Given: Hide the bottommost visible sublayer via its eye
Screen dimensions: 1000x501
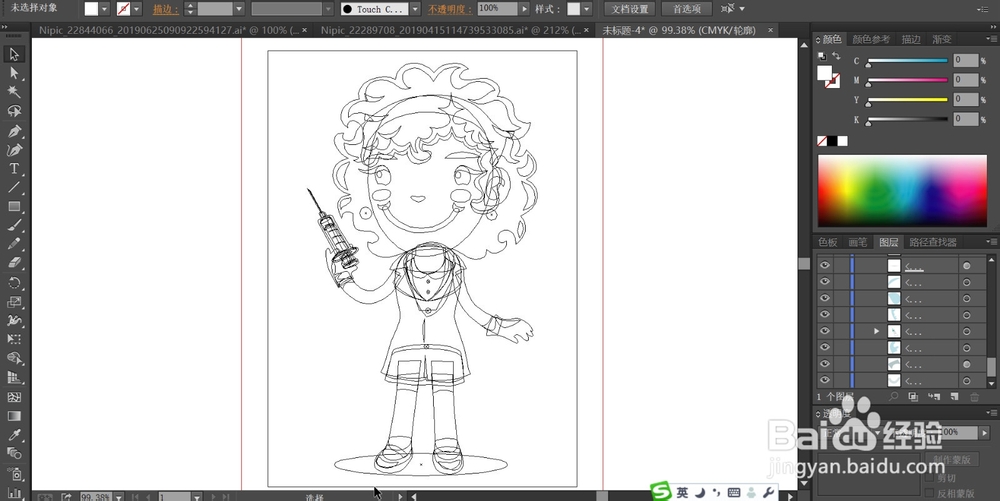Looking at the screenshot, I should pos(825,380).
